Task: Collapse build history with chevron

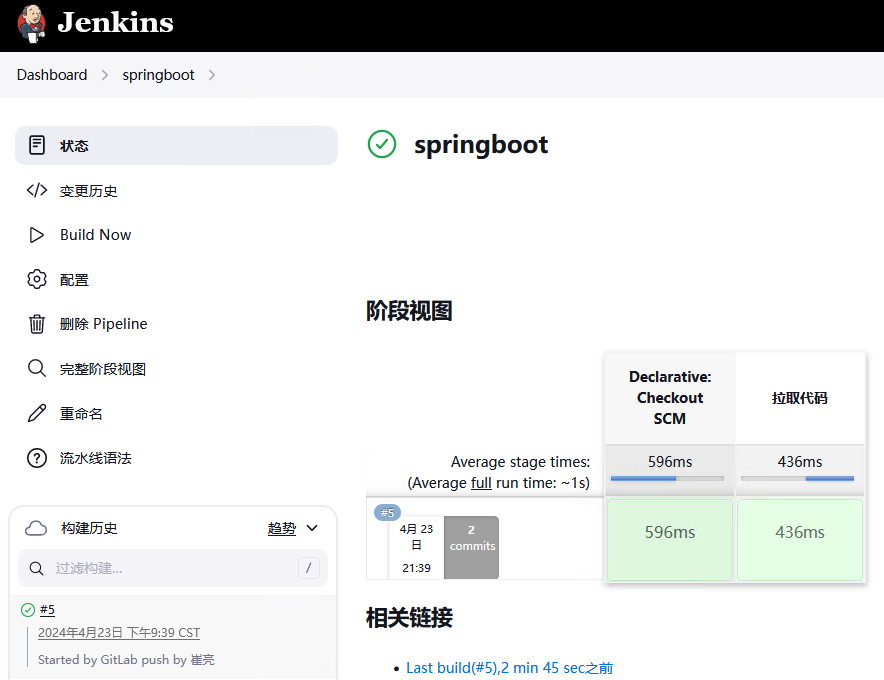Action: [x=312, y=528]
